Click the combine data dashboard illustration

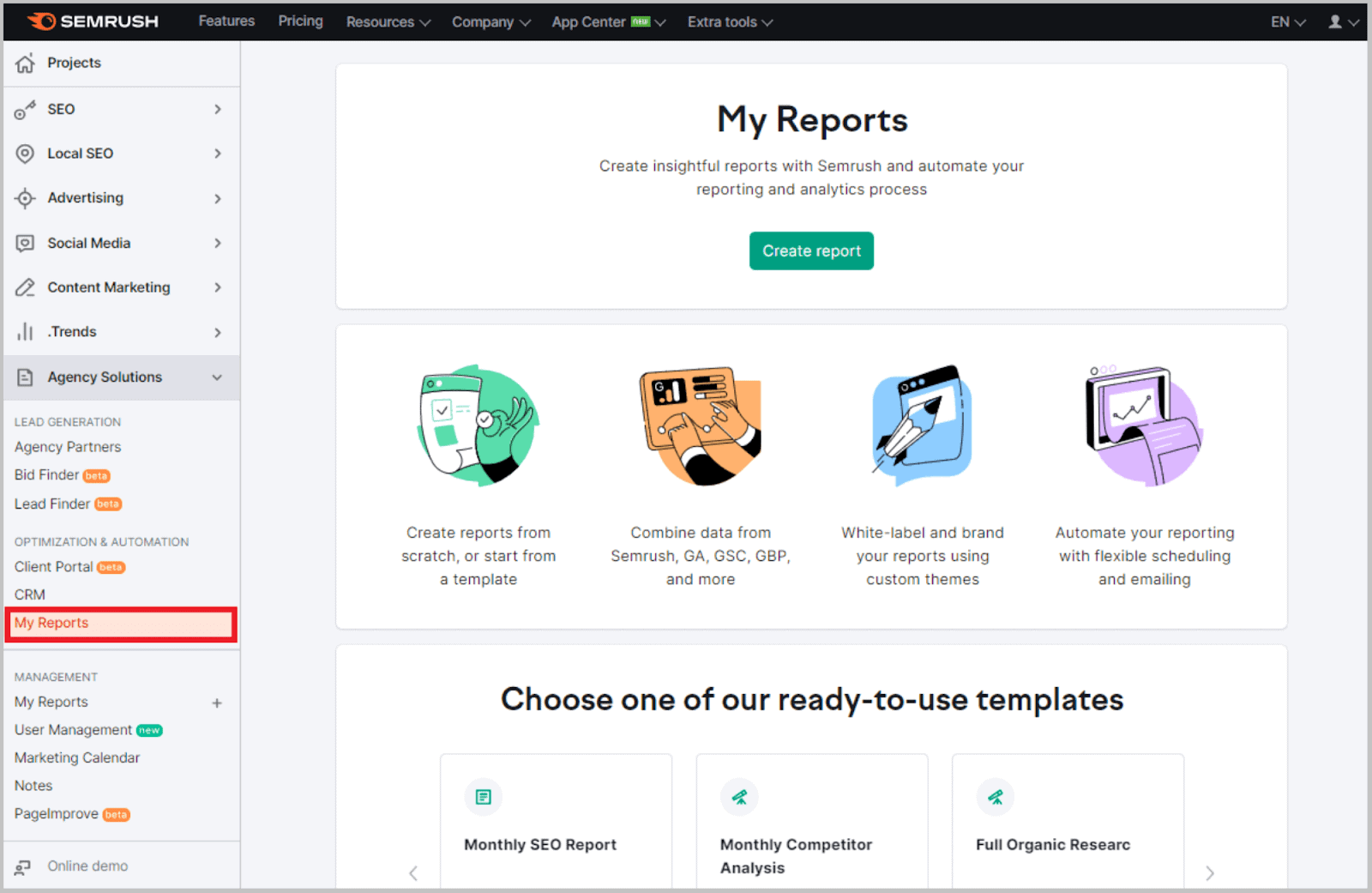(701, 425)
